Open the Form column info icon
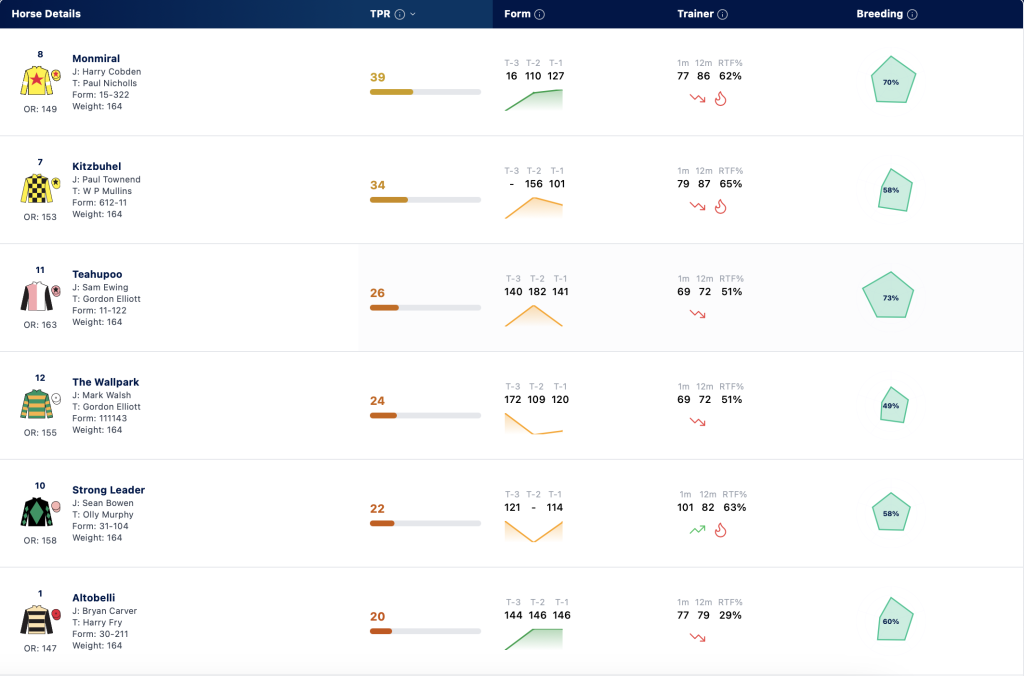The image size is (1024, 676). click(x=539, y=14)
